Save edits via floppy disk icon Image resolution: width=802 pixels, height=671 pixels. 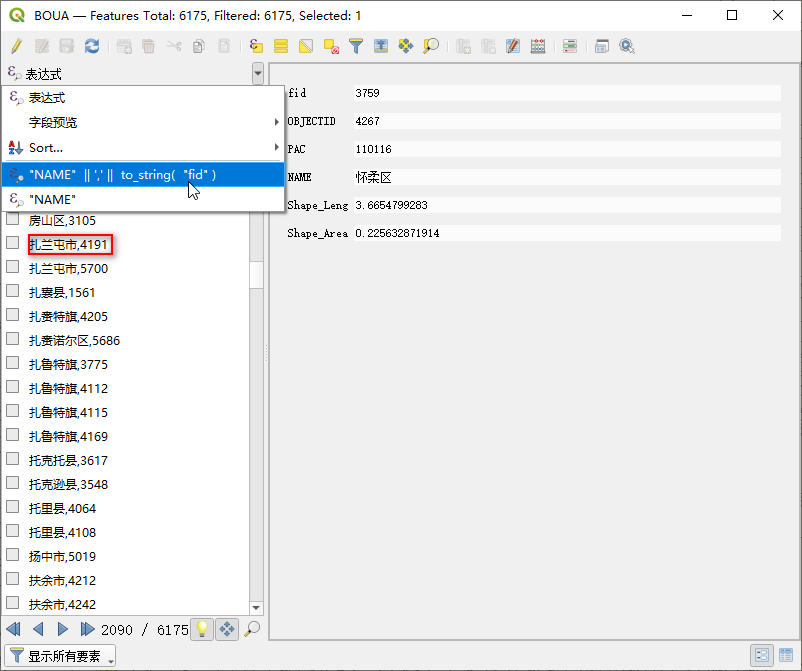click(66, 46)
